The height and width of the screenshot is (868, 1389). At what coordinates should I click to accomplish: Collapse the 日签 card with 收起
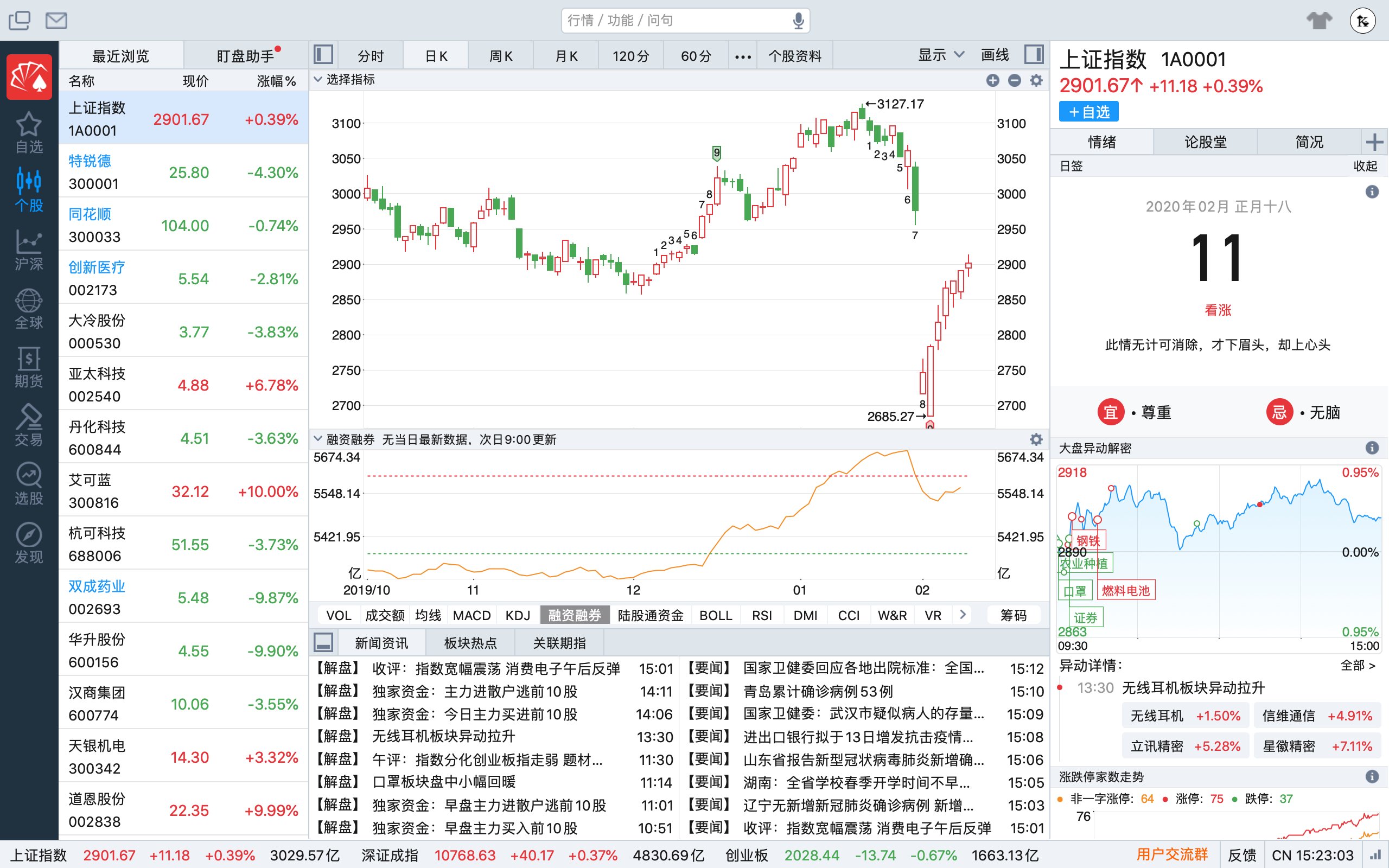[1365, 166]
